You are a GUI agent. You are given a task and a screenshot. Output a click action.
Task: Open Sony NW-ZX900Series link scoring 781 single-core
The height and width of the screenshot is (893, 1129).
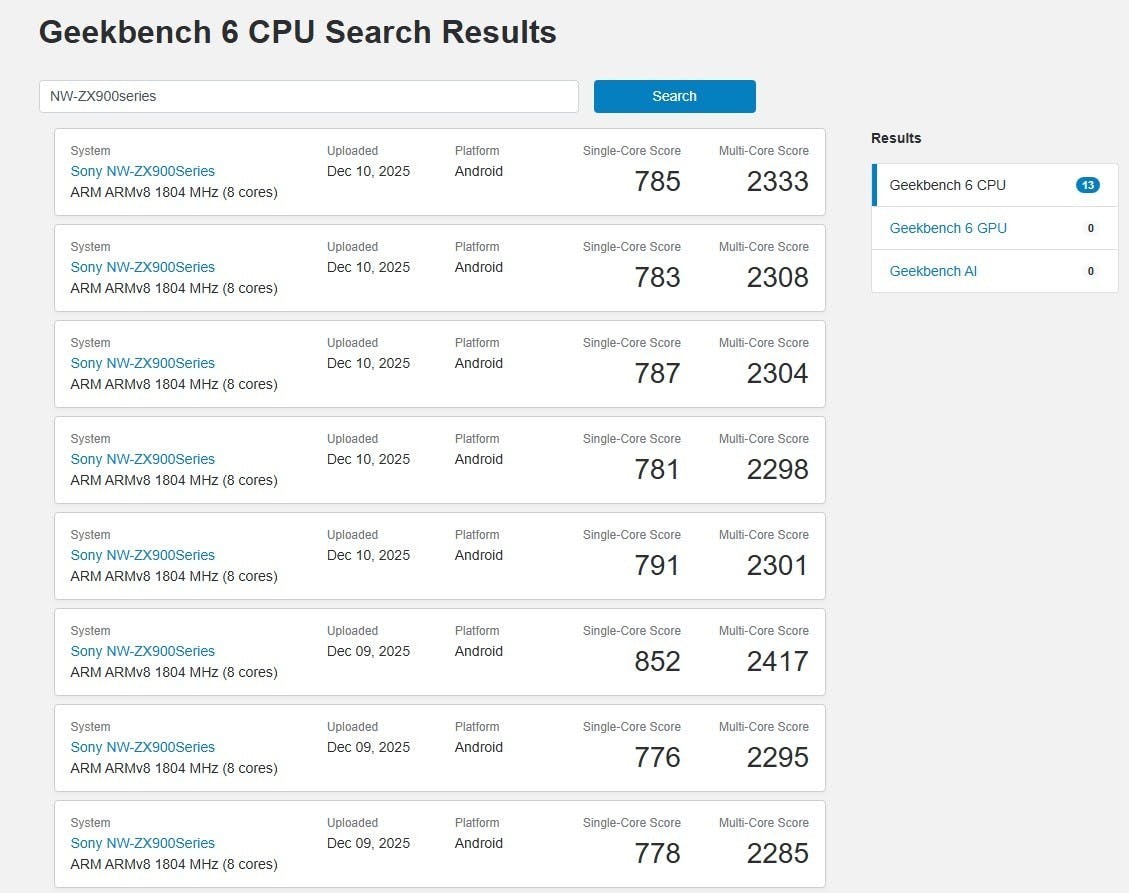[142, 459]
